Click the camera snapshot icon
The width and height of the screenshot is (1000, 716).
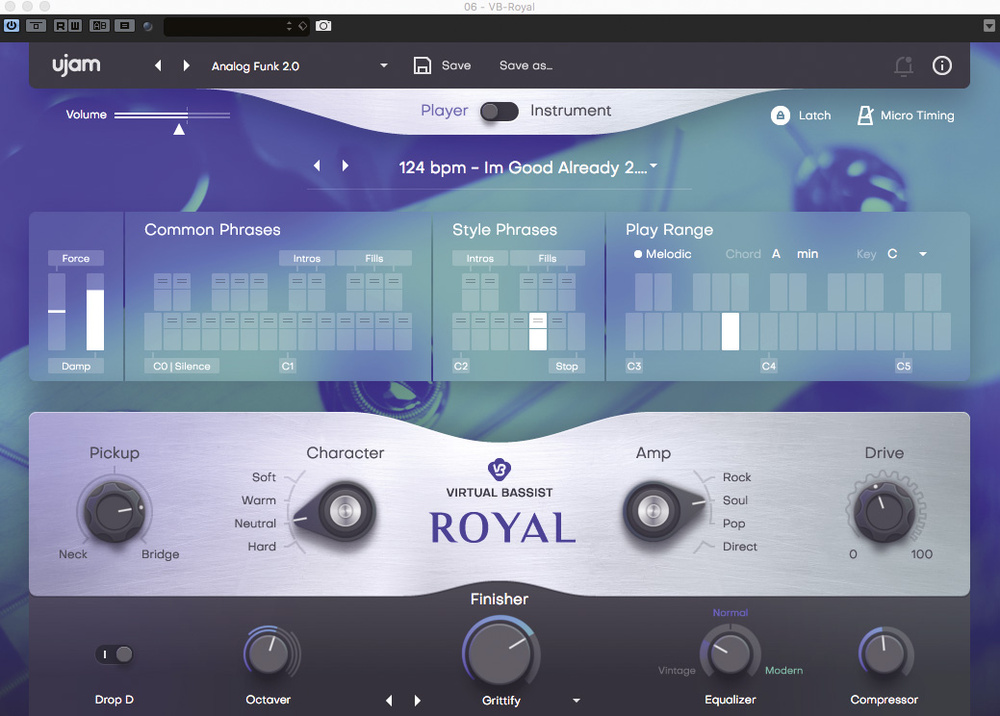[324, 26]
